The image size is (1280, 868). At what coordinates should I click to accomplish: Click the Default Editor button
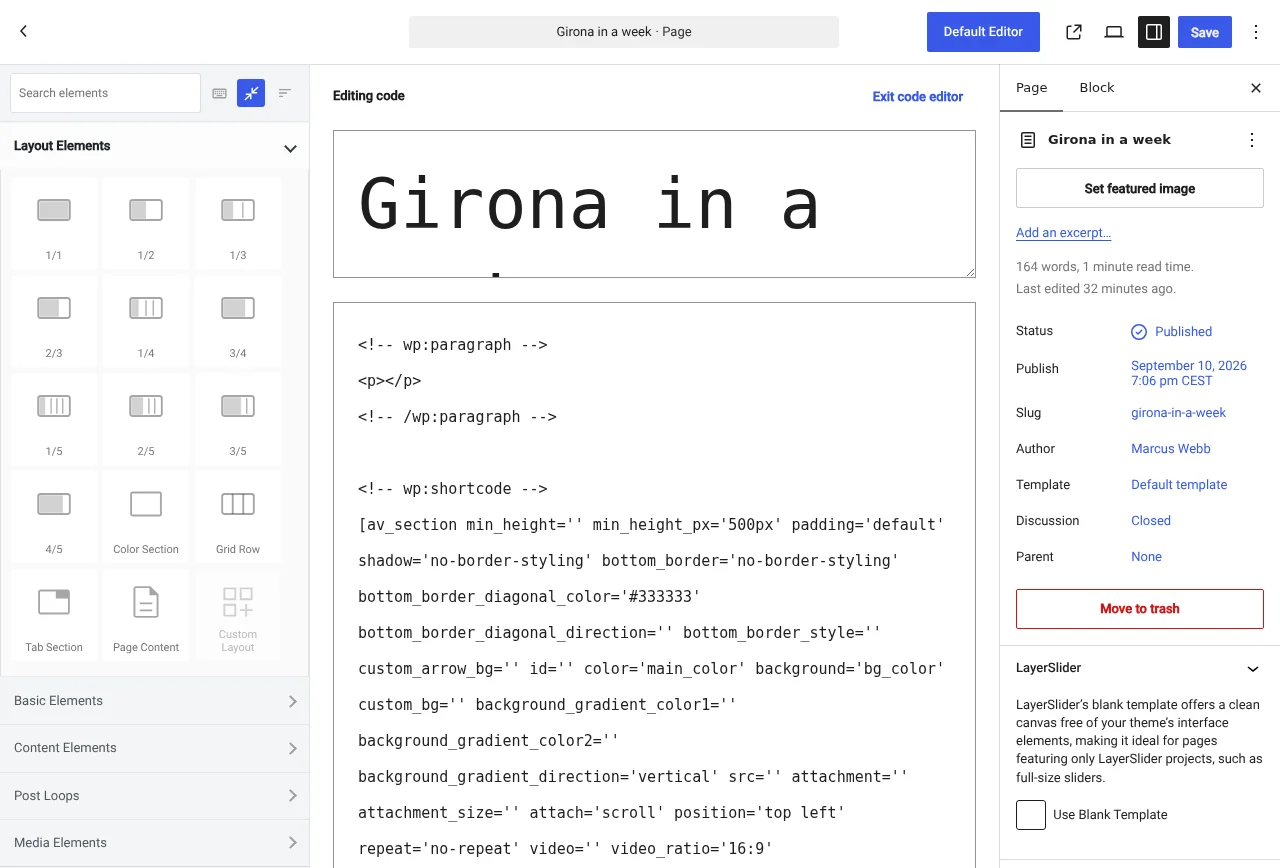pos(983,32)
